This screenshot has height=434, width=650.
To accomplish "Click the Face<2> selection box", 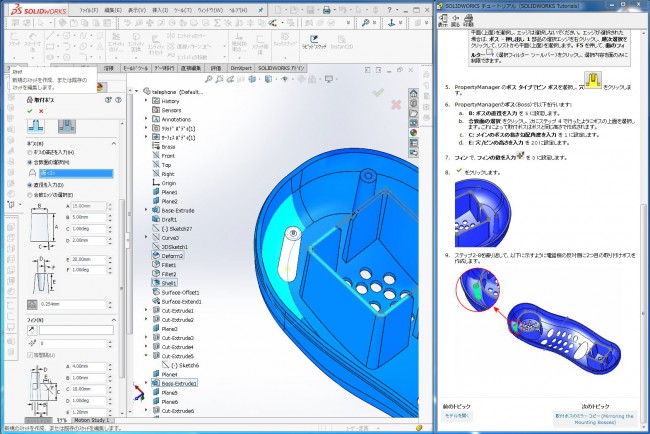I will 76,173.
